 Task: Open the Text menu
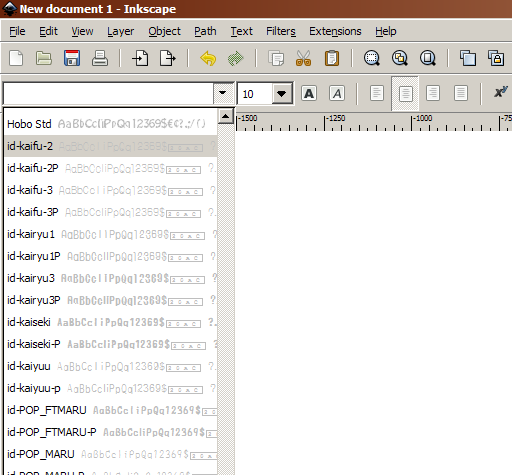pos(242,31)
